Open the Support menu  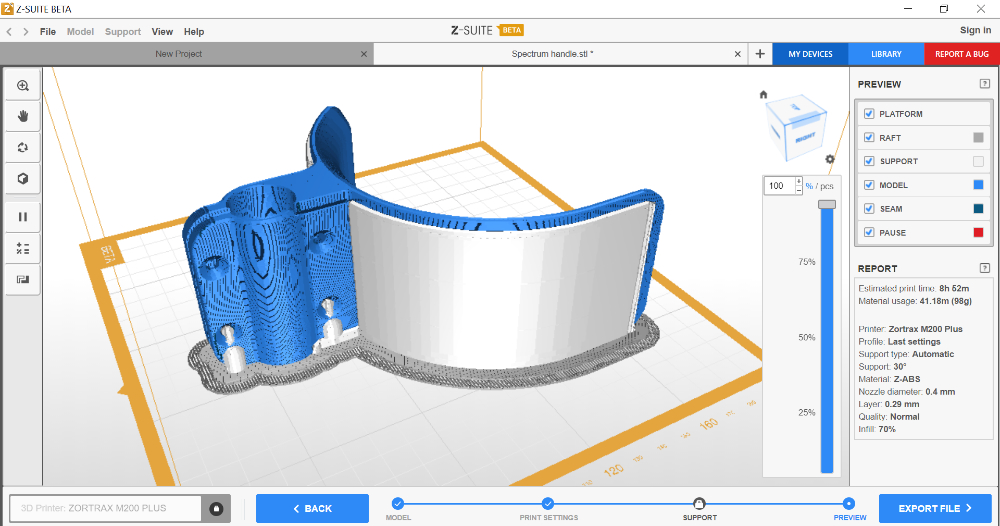point(122,31)
